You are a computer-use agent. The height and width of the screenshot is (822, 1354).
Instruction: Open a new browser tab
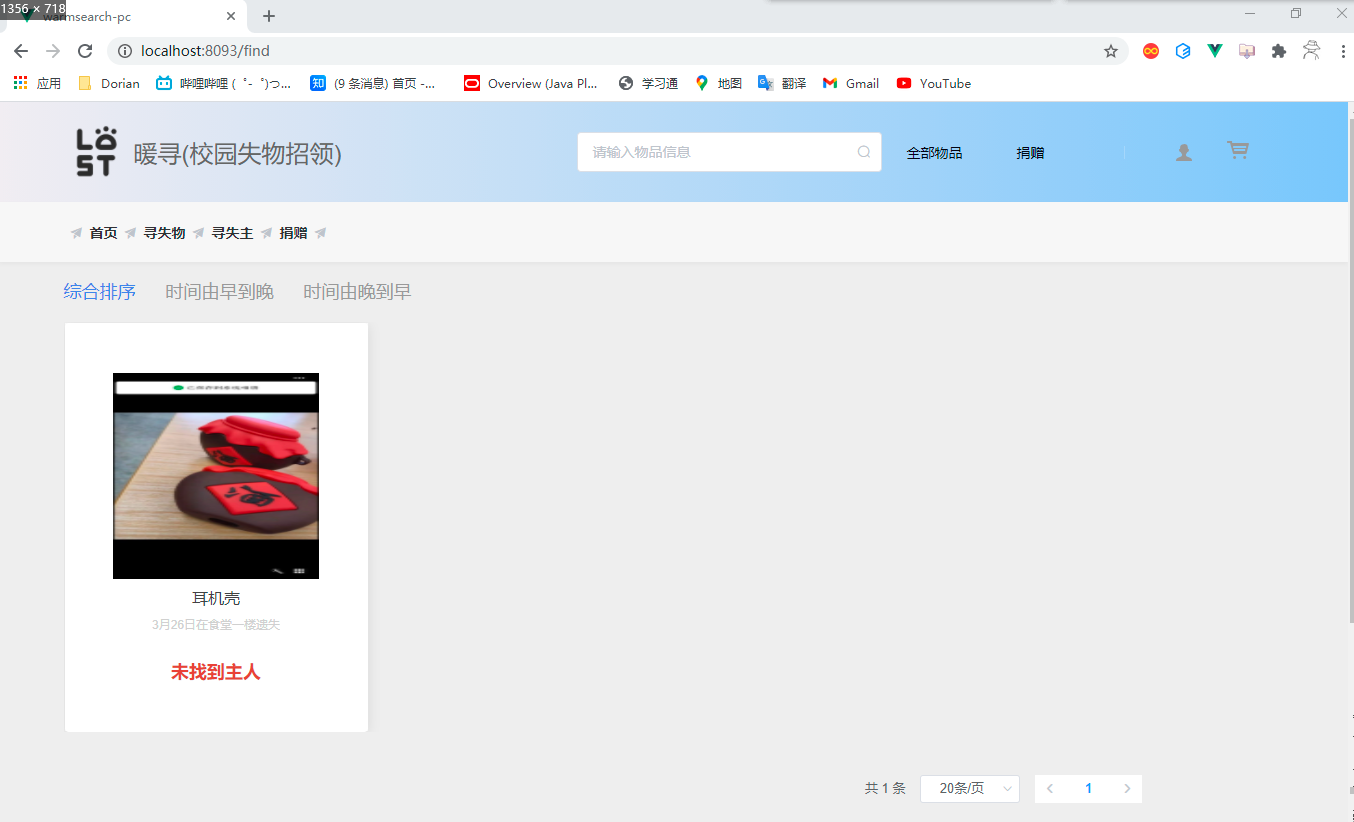tap(269, 16)
